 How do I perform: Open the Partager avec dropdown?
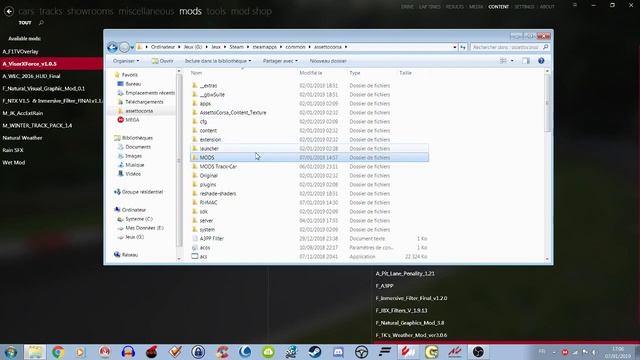[280, 61]
